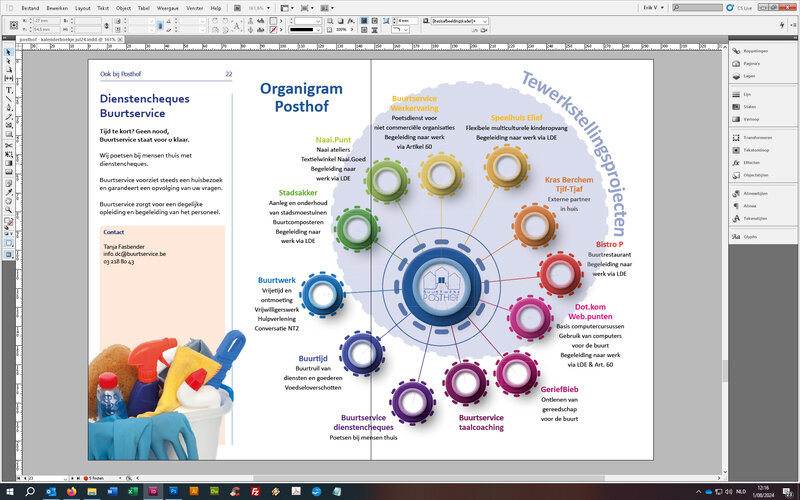Open the Layout menu
Viewport: 800px width, 500px height.
[x=83, y=8]
